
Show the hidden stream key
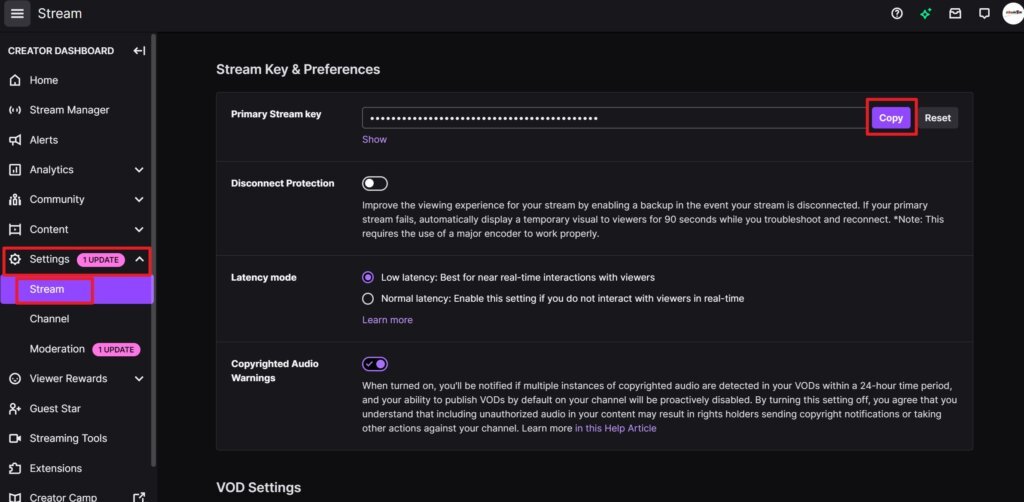pos(374,140)
